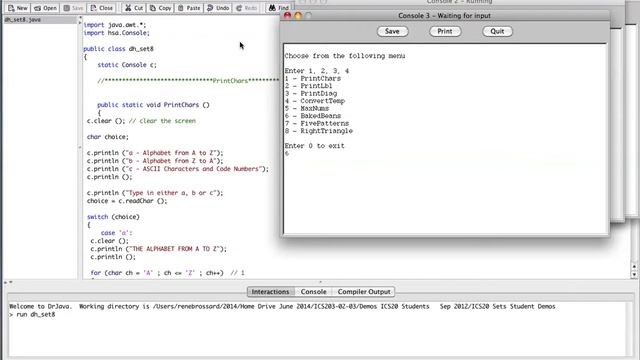The width and height of the screenshot is (640, 360).
Task: Click the Redo toolbar button
Action: tap(247, 8)
